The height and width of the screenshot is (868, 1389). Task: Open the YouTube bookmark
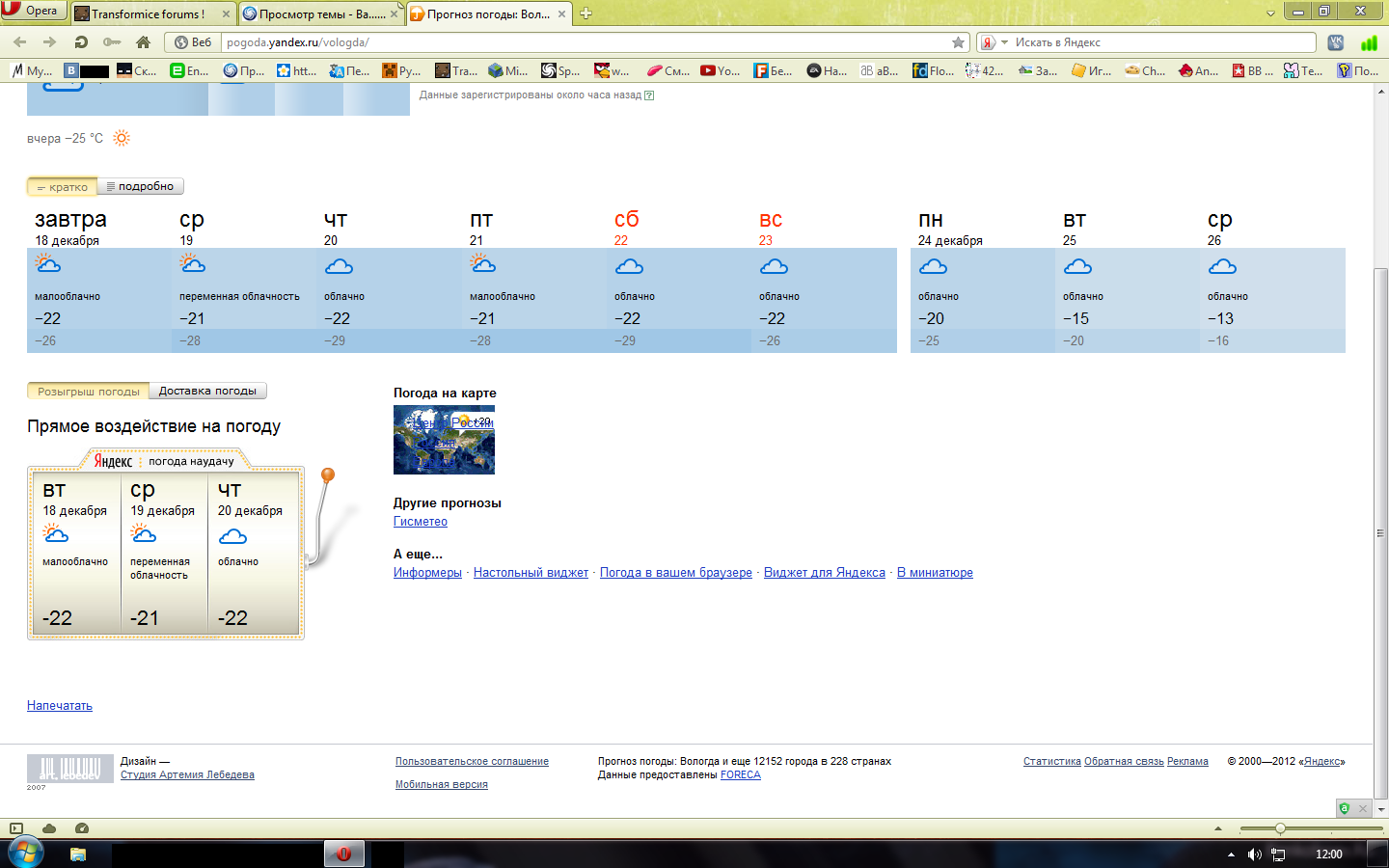pyautogui.click(x=720, y=70)
